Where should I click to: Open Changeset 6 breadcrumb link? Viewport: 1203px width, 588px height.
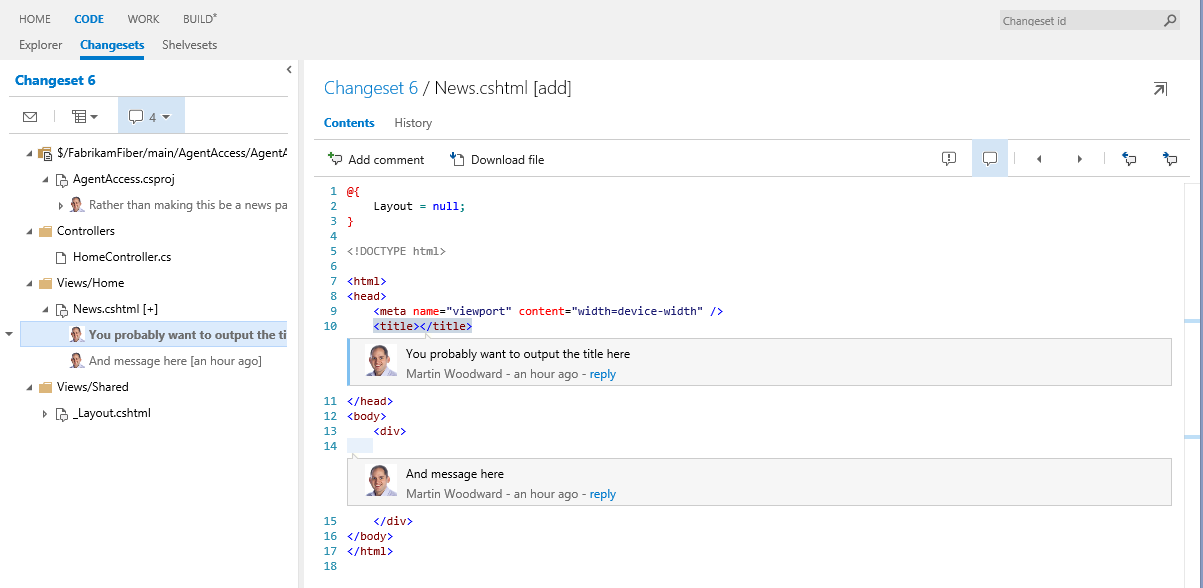coord(371,88)
